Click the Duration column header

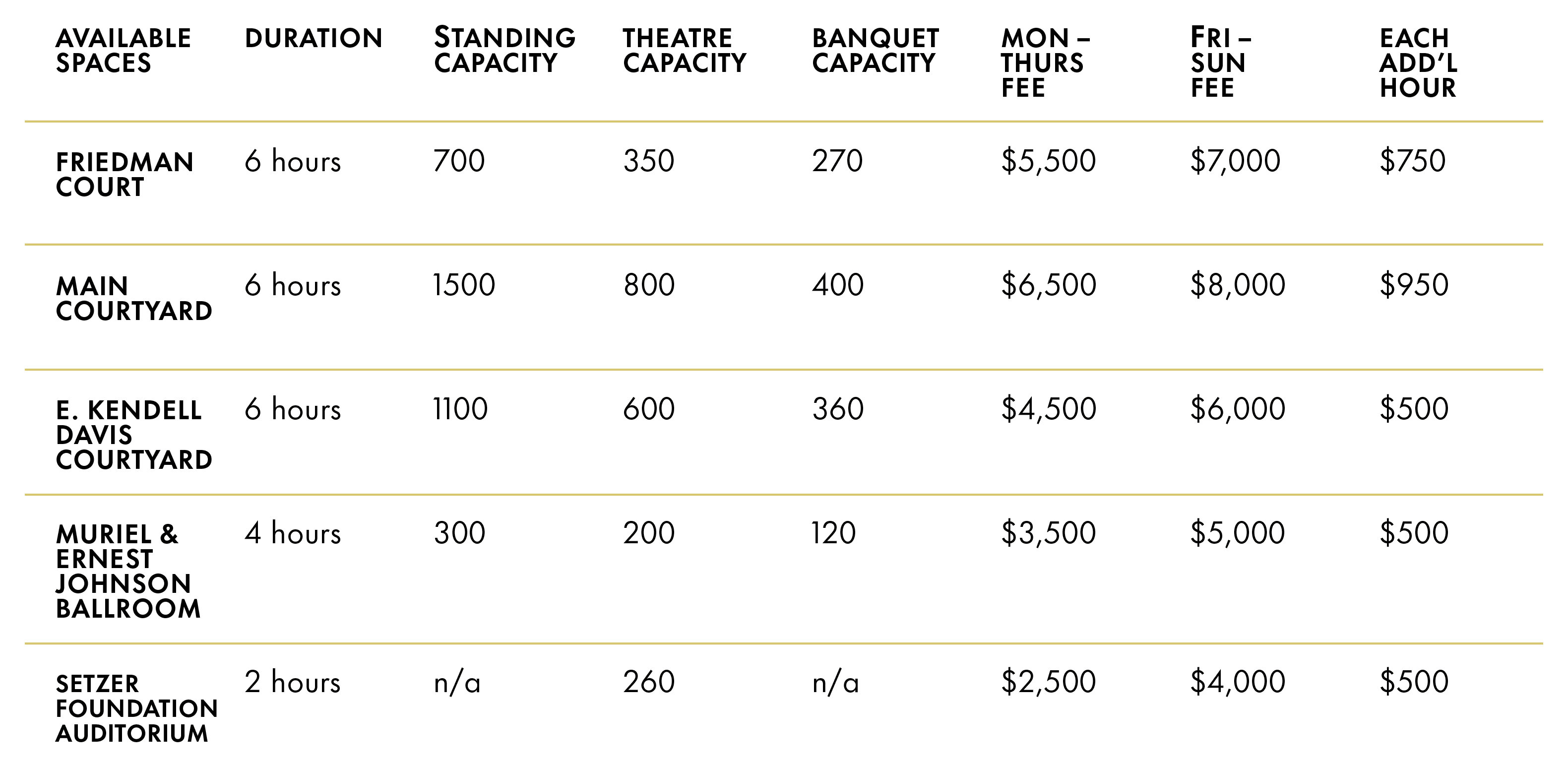pos(314,38)
